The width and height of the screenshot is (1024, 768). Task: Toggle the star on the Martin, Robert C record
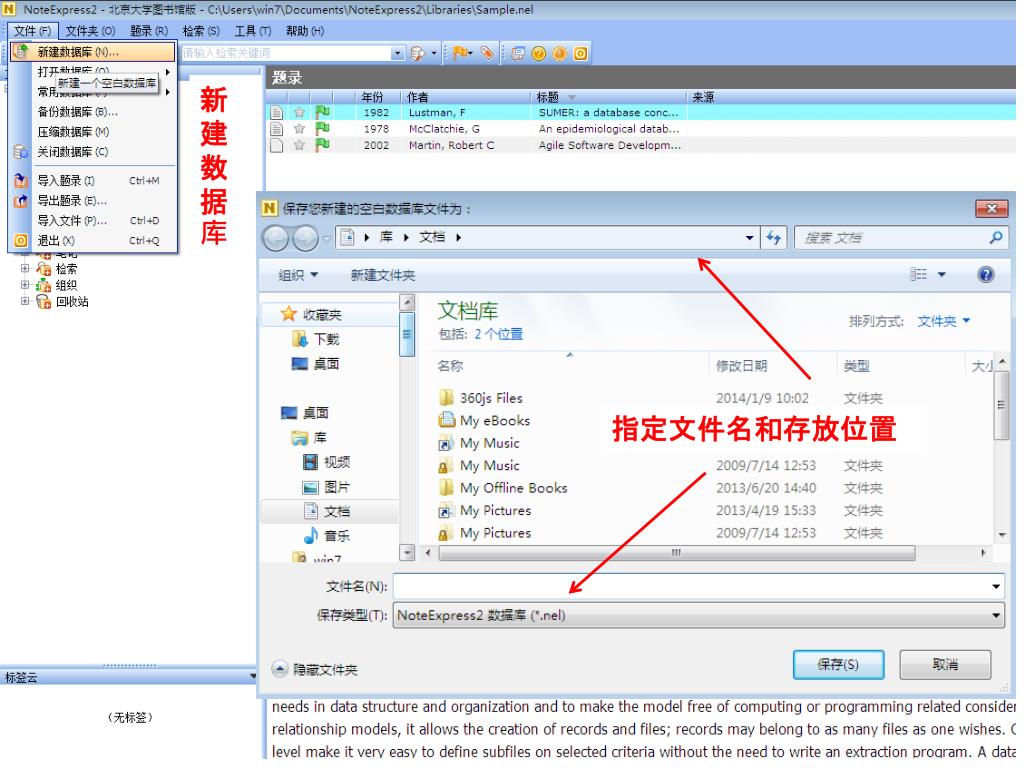[x=300, y=145]
